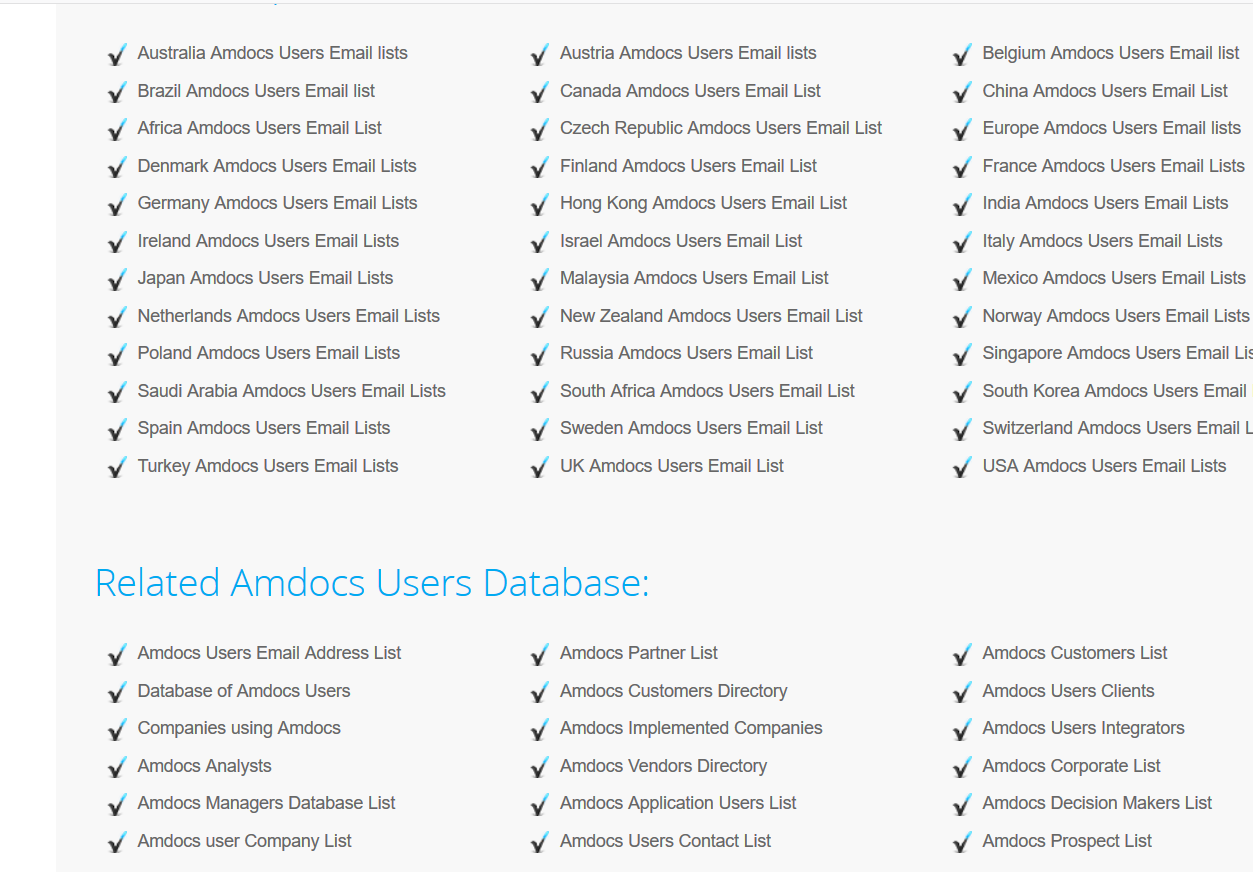The image size is (1253, 872).
Task: Click 'China Amdocs Users Email List'
Action: tap(1105, 91)
